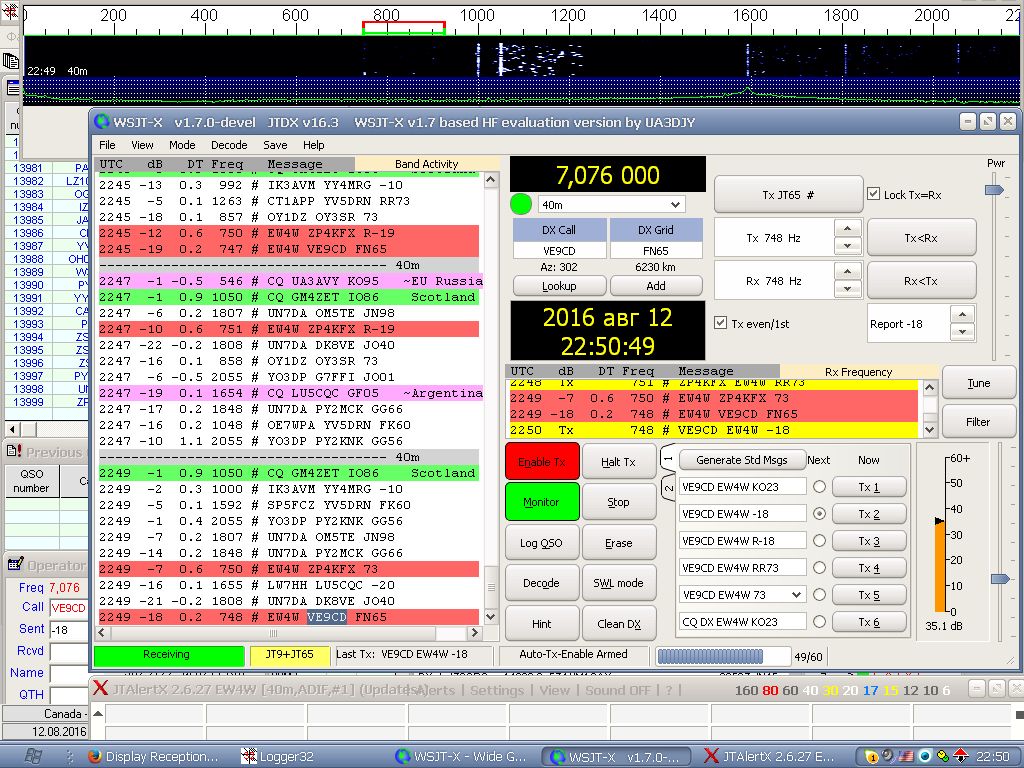Image resolution: width=1024 pixels, height=768 pixels.
Task: Open WSJT-X Wide Graph from taskbar
Action: (x=461, y=756)
